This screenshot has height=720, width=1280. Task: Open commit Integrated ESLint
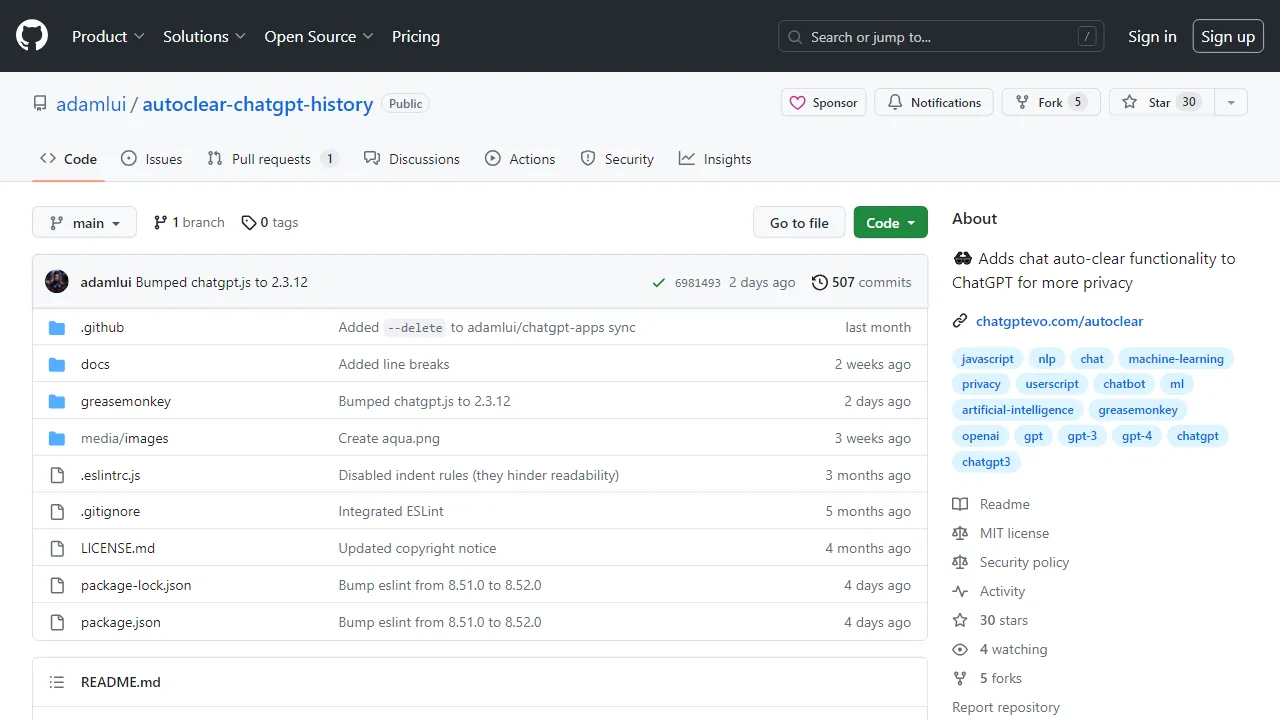click(x=391, y=511)
